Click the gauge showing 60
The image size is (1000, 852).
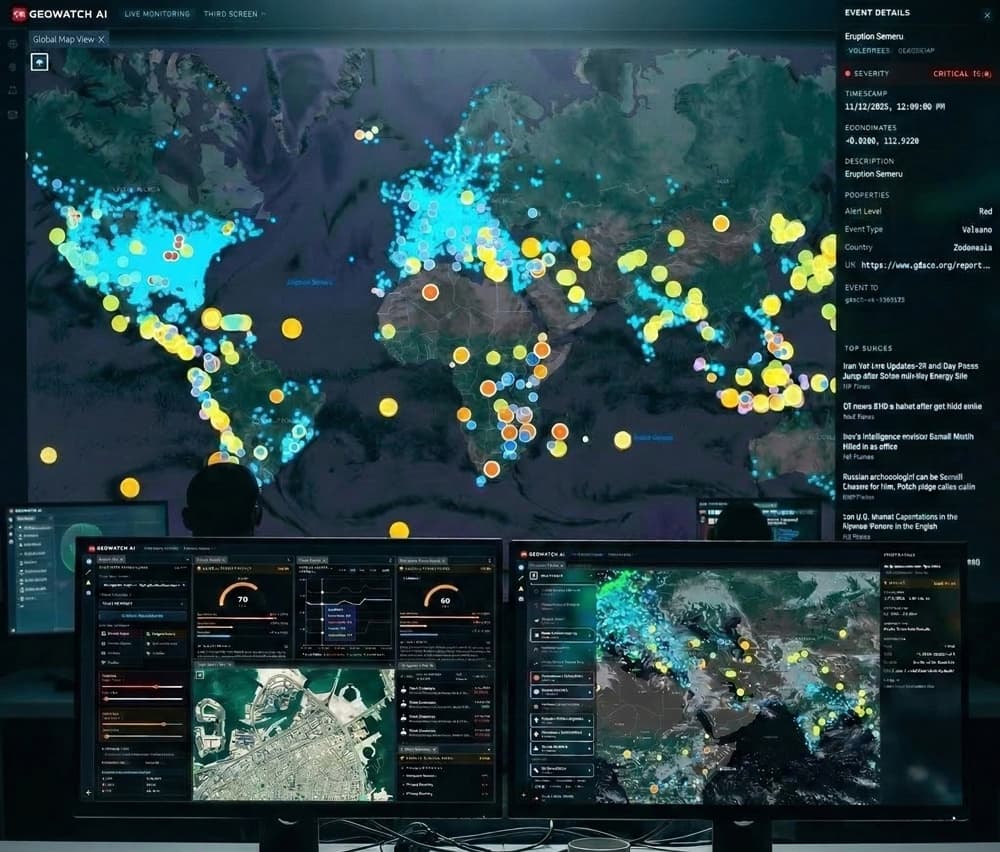441,596
